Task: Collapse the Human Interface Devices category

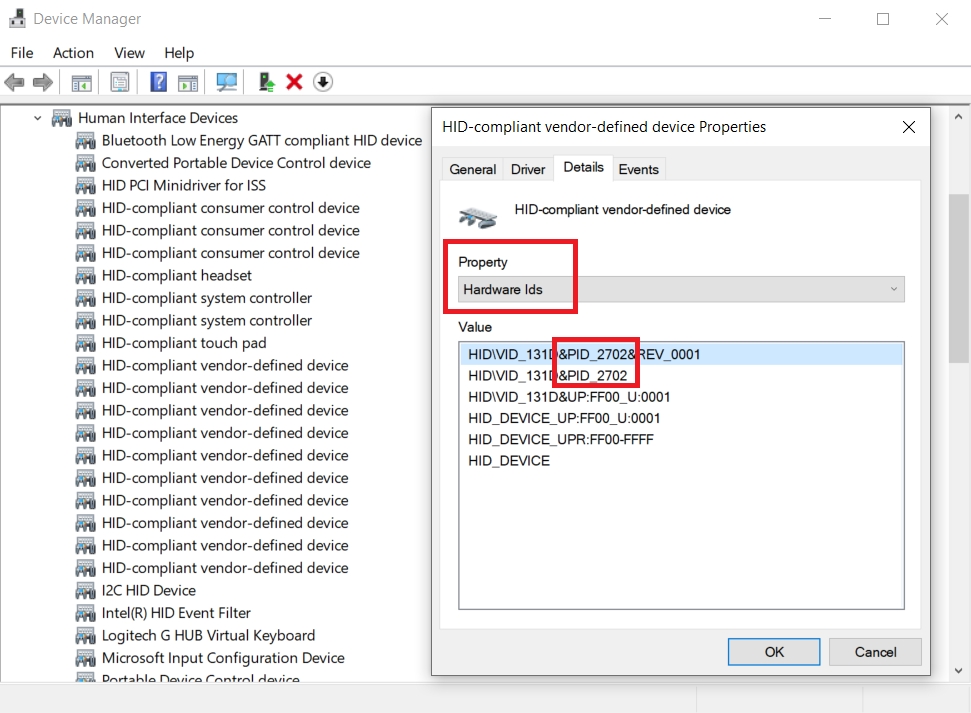Action: (x=38, y=118)
